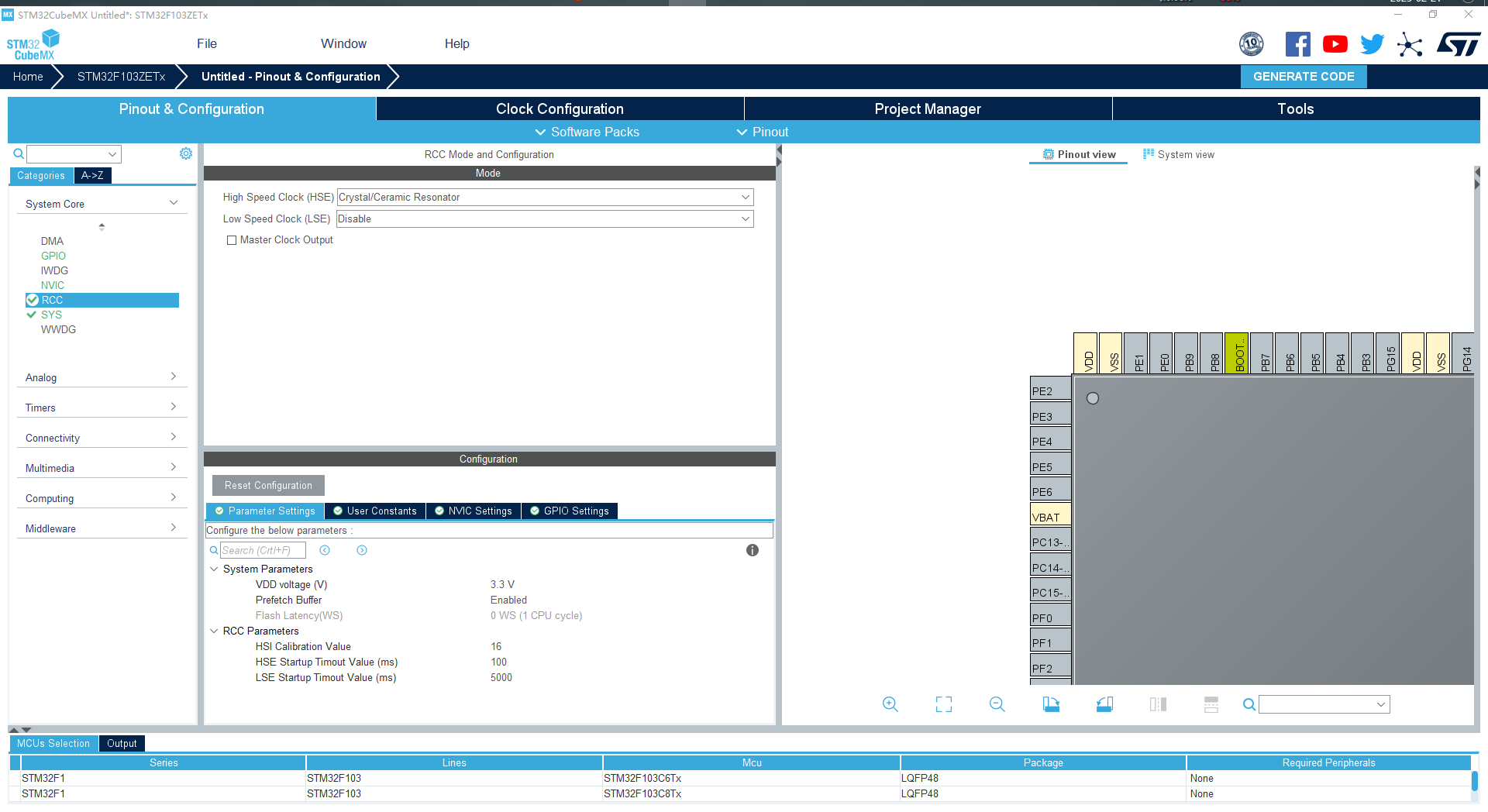1488x812 pixels.
Task: Go to previous parameter search result
Action: coord(325,550)
